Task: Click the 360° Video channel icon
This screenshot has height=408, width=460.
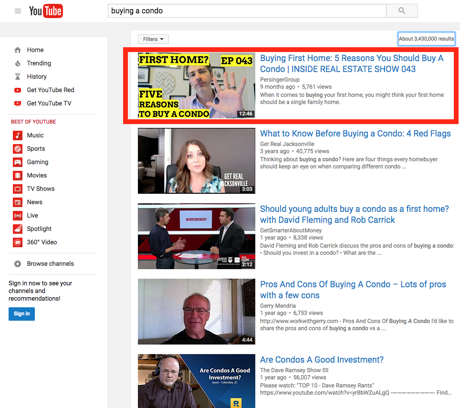Action: (x=18, y=242)
